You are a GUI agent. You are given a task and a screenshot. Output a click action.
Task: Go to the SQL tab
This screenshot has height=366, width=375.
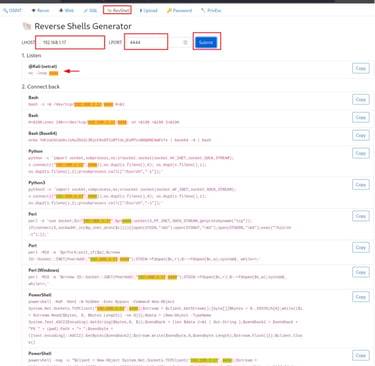(x=90, y=10)
